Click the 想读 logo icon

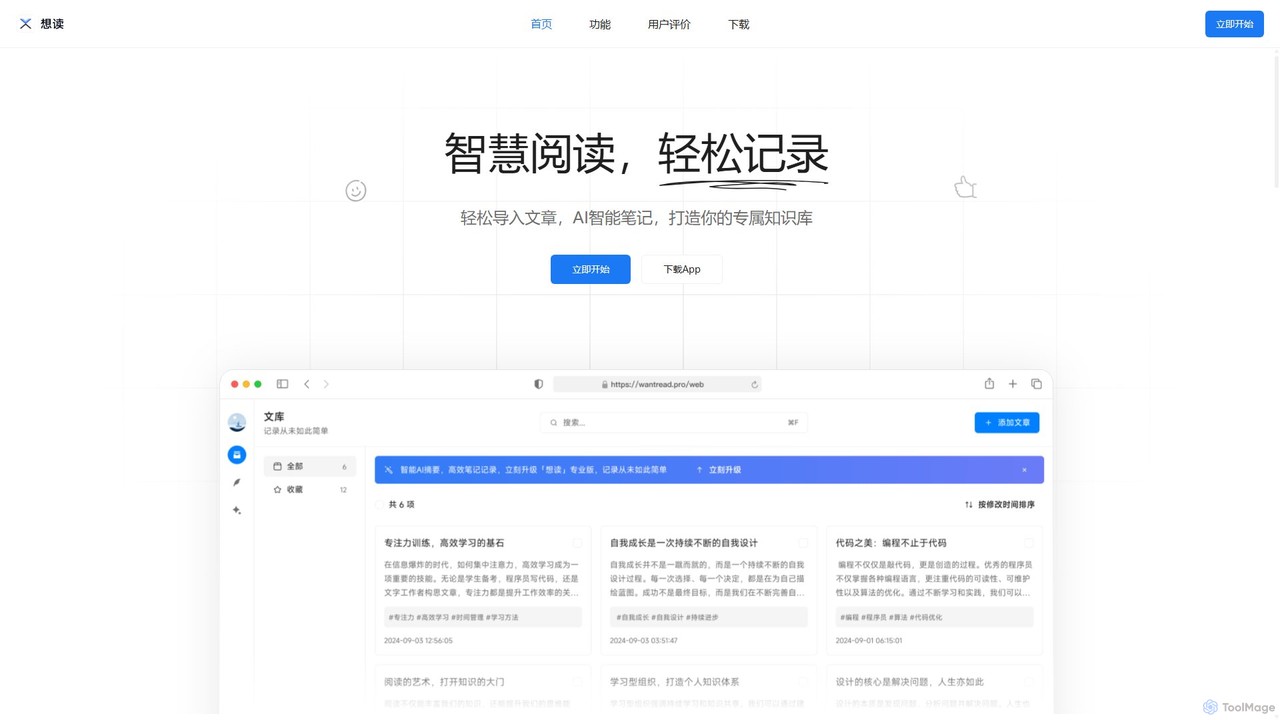click(x=26, y=23)
